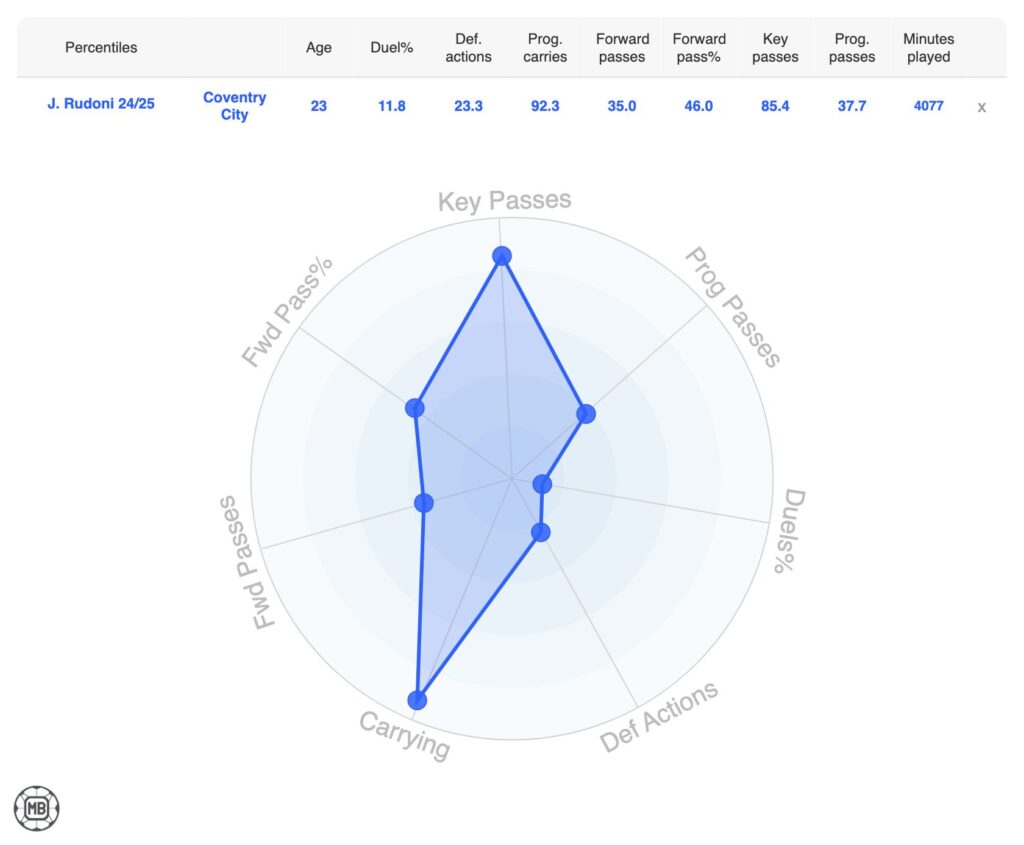
Task: Sort by the Prog. carries column header
Action: click(545, 48)
